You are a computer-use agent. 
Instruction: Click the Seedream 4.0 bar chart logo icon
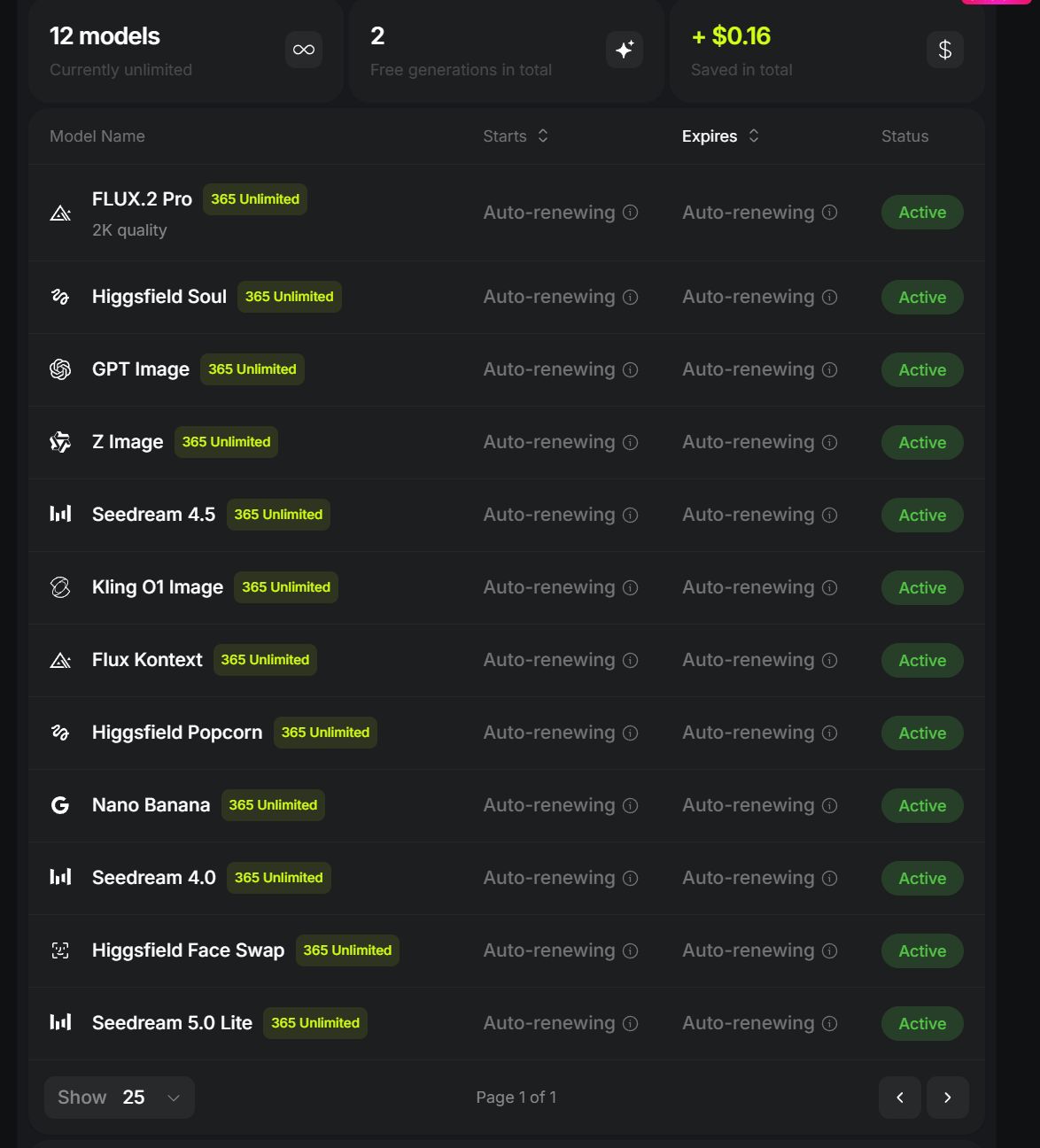pos(60,877)
